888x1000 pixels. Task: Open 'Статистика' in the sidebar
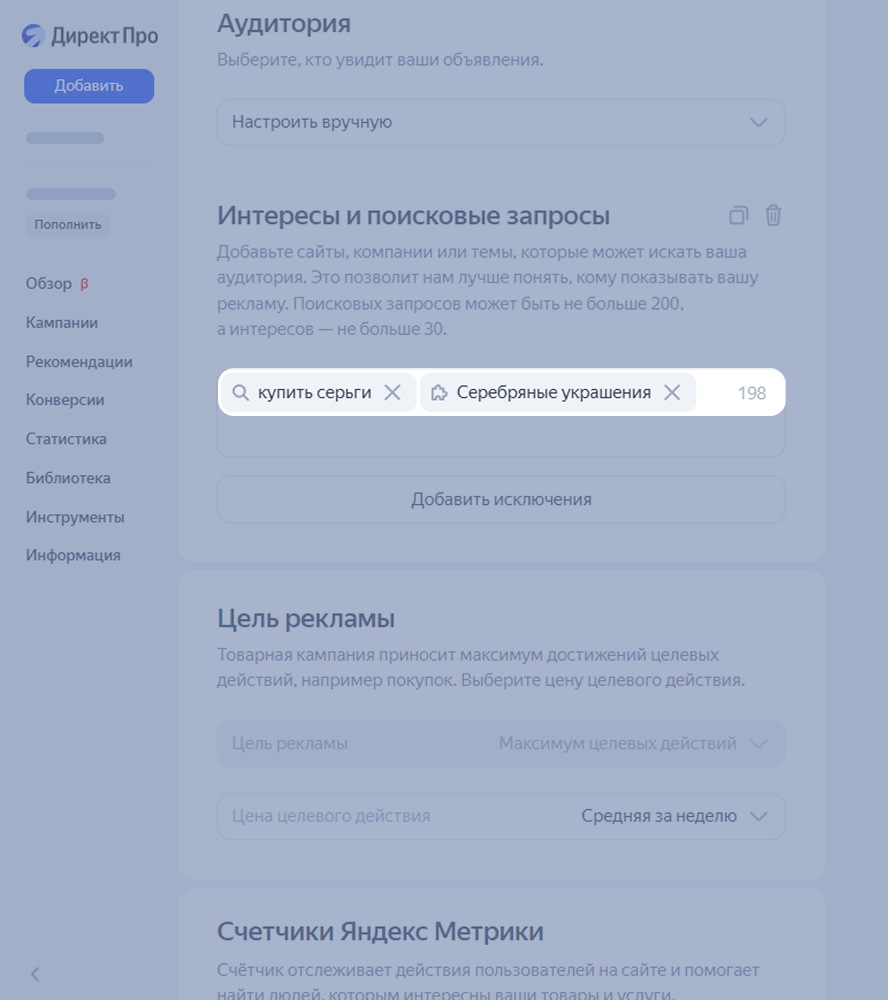pos(66,439)
